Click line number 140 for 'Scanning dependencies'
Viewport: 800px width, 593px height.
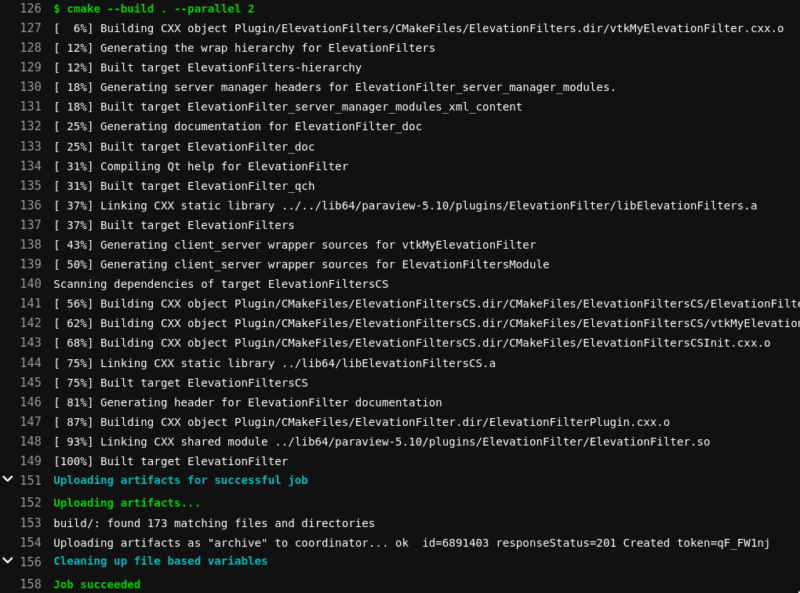coord(31,284)
